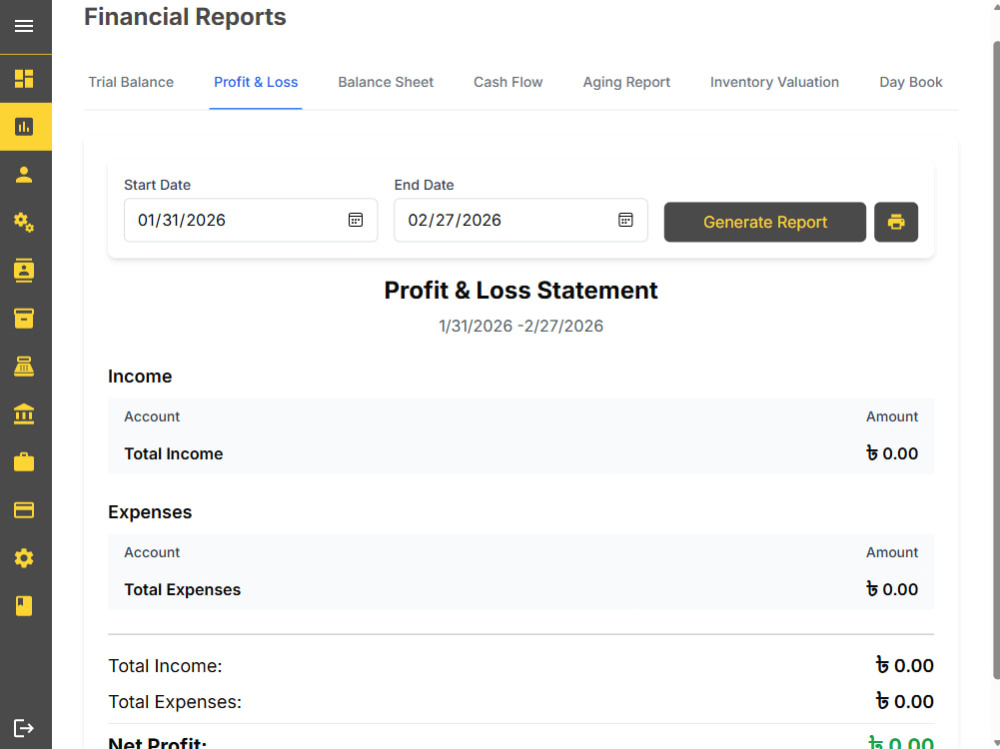The width and height of the screenshot is (1000, 749).
Task: Click the Total Expenses row label
Action: (x=182, y=590)
